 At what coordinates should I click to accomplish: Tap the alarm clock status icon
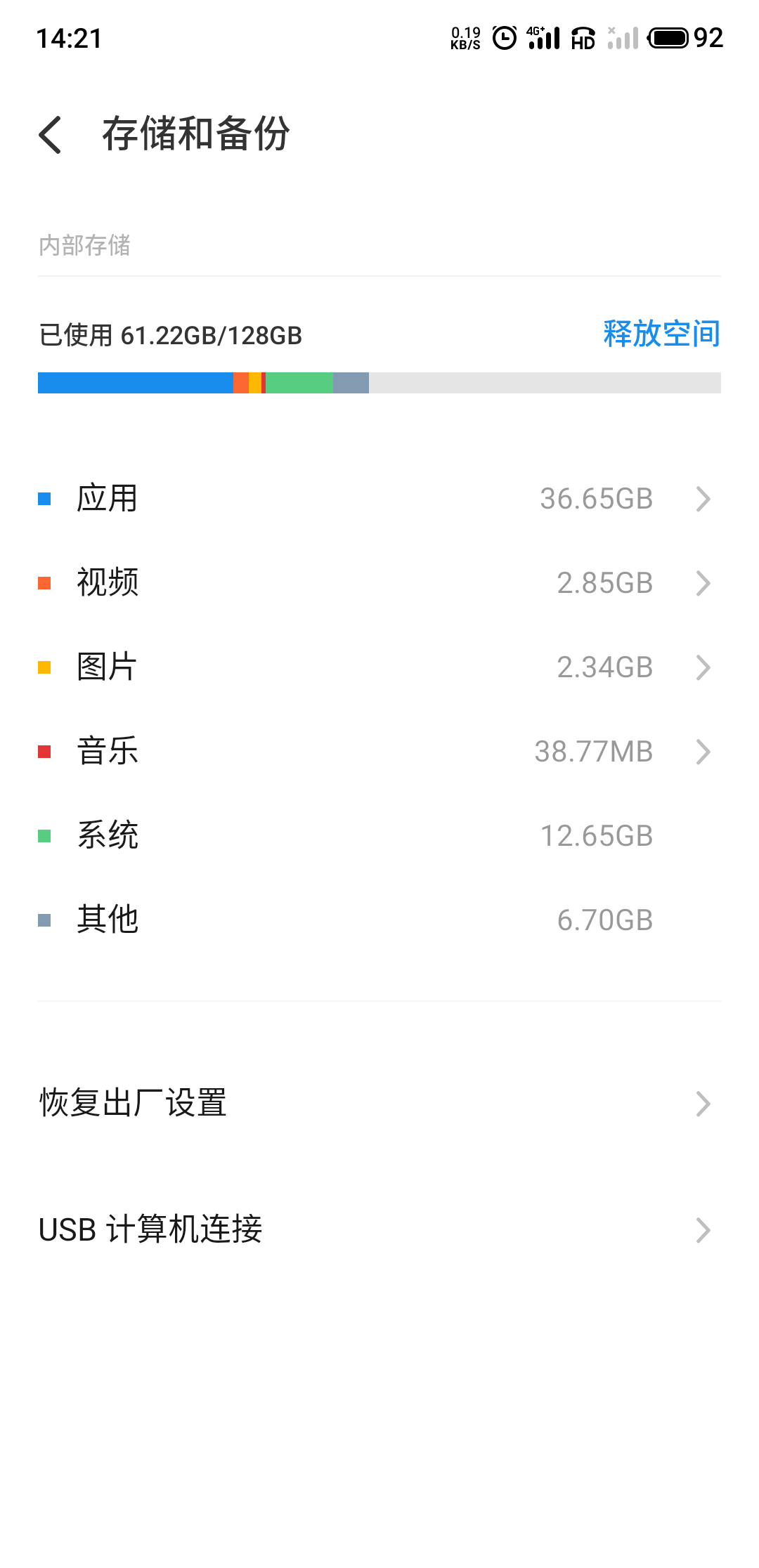coord(504,38)
